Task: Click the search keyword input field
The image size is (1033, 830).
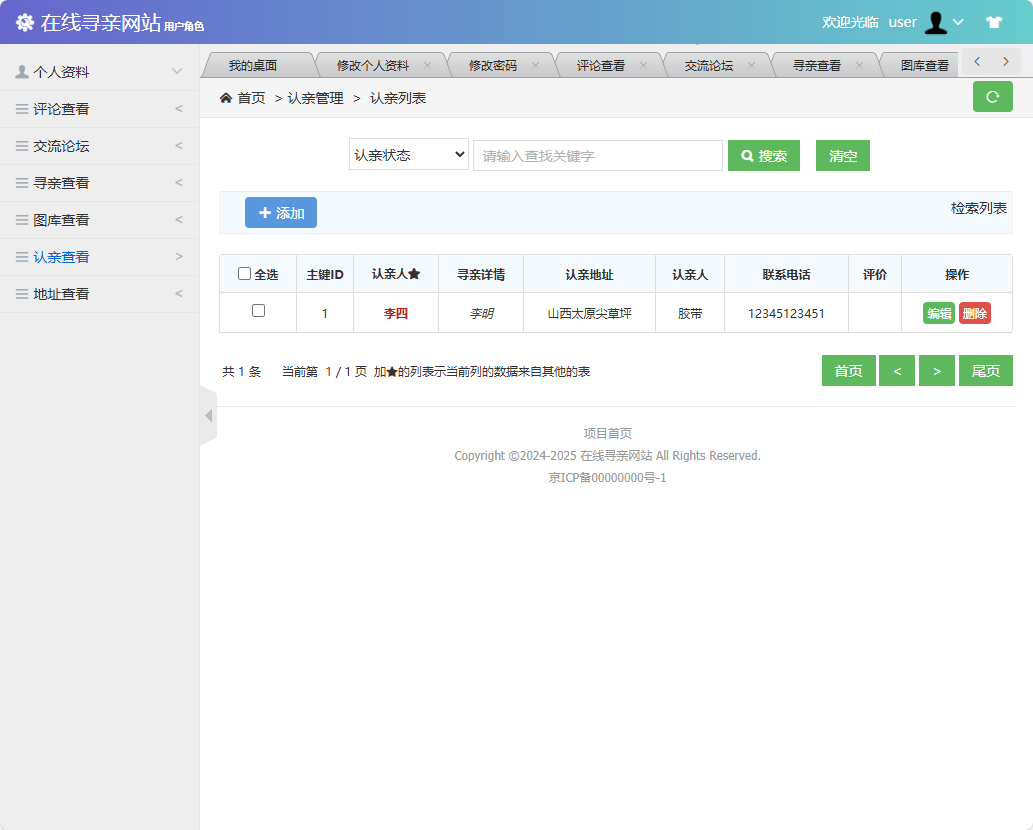Action: click(x=597, y=155)
